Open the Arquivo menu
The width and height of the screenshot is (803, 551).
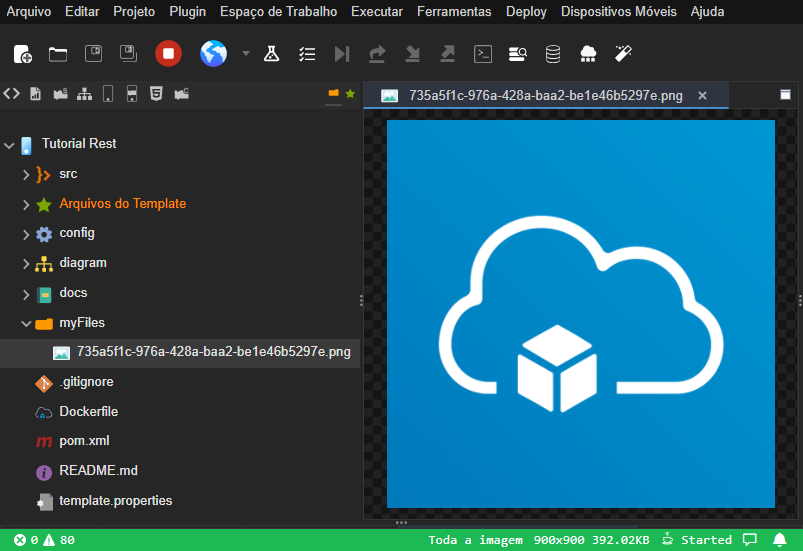(x=29, y=11)
